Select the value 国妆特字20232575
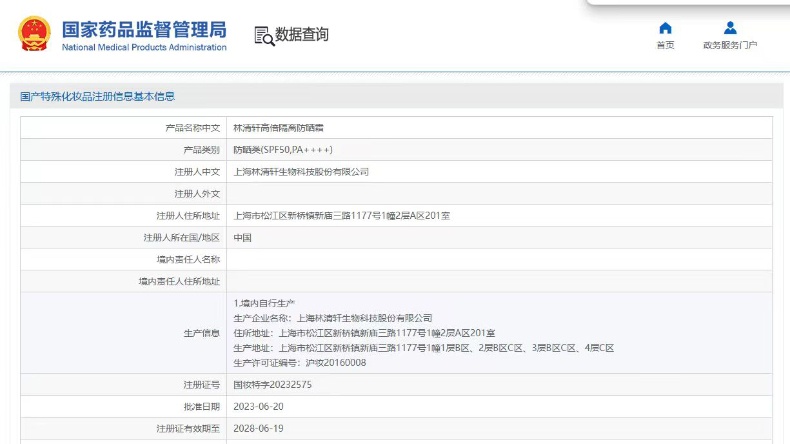 click(x=273, y=385)
